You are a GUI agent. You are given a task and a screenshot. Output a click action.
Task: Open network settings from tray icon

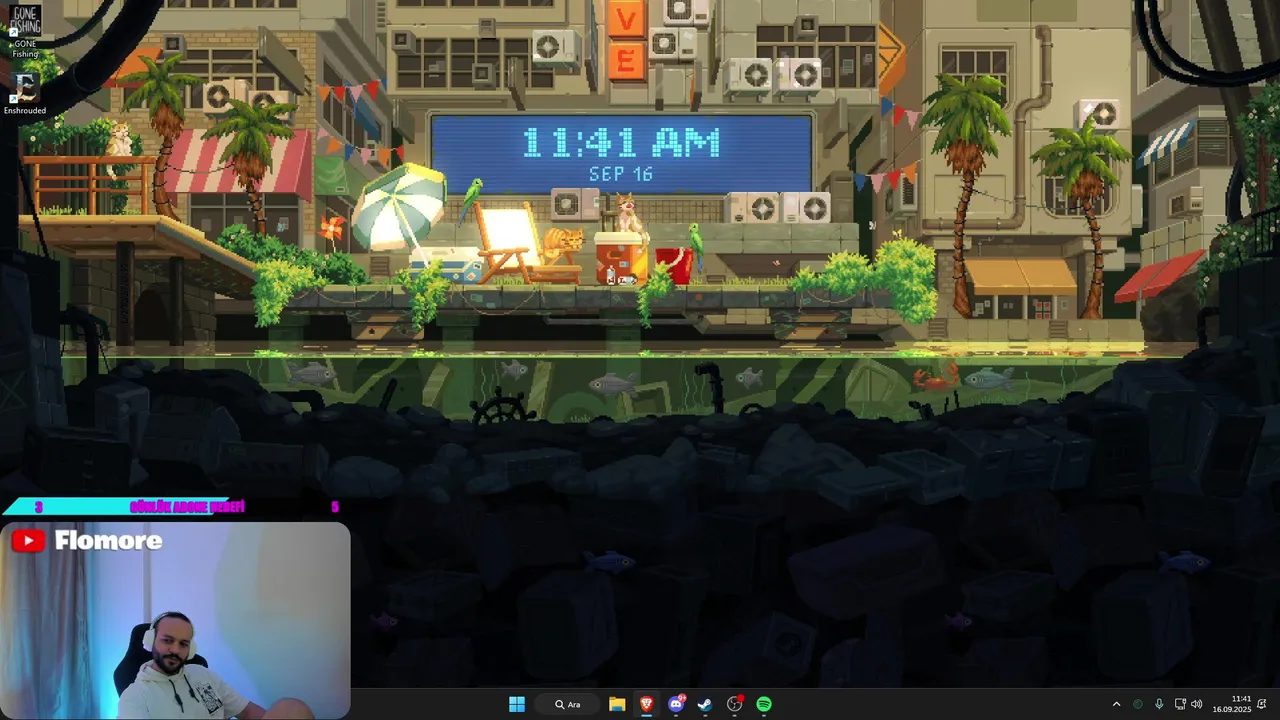coord(1180,704)
